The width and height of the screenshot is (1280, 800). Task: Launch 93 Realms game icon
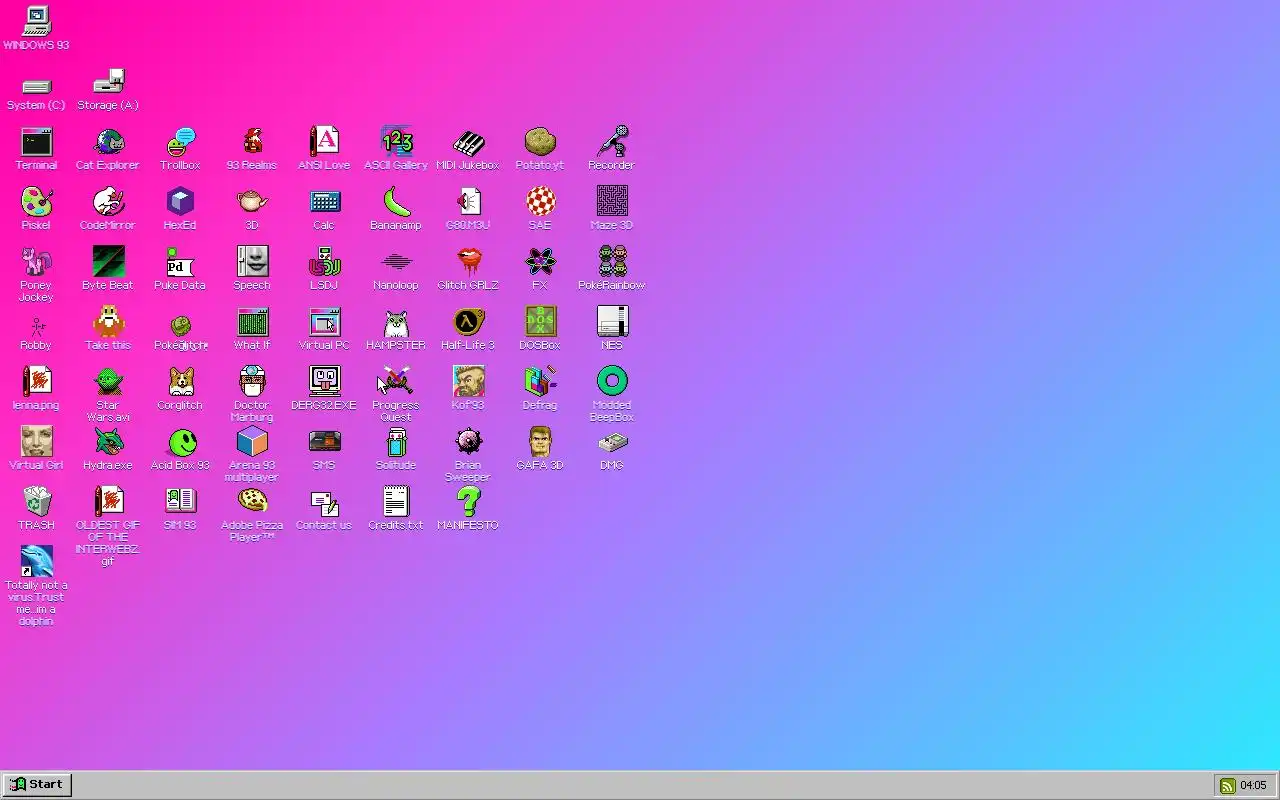click(x=252, y=142)
